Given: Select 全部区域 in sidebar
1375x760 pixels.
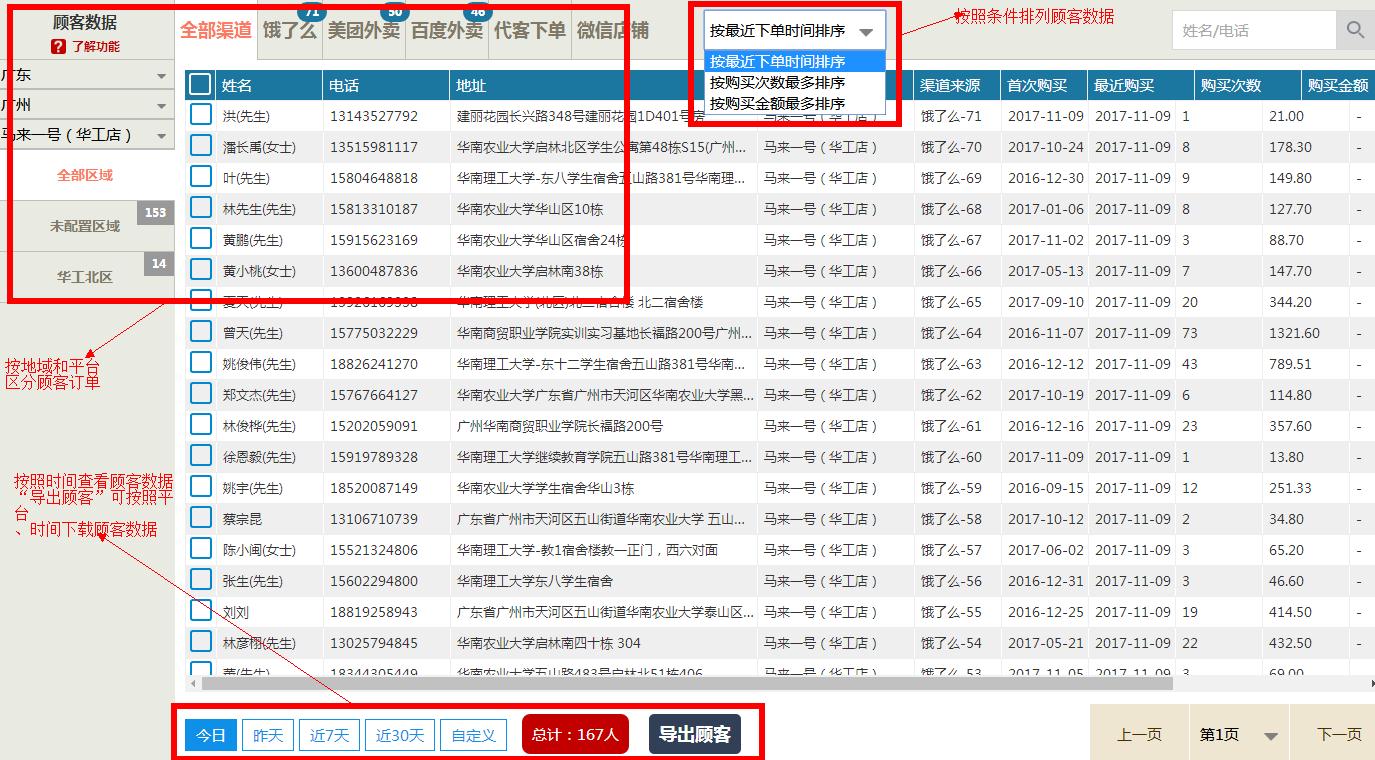Looking at the screenshot, I should tap(87, 175).
